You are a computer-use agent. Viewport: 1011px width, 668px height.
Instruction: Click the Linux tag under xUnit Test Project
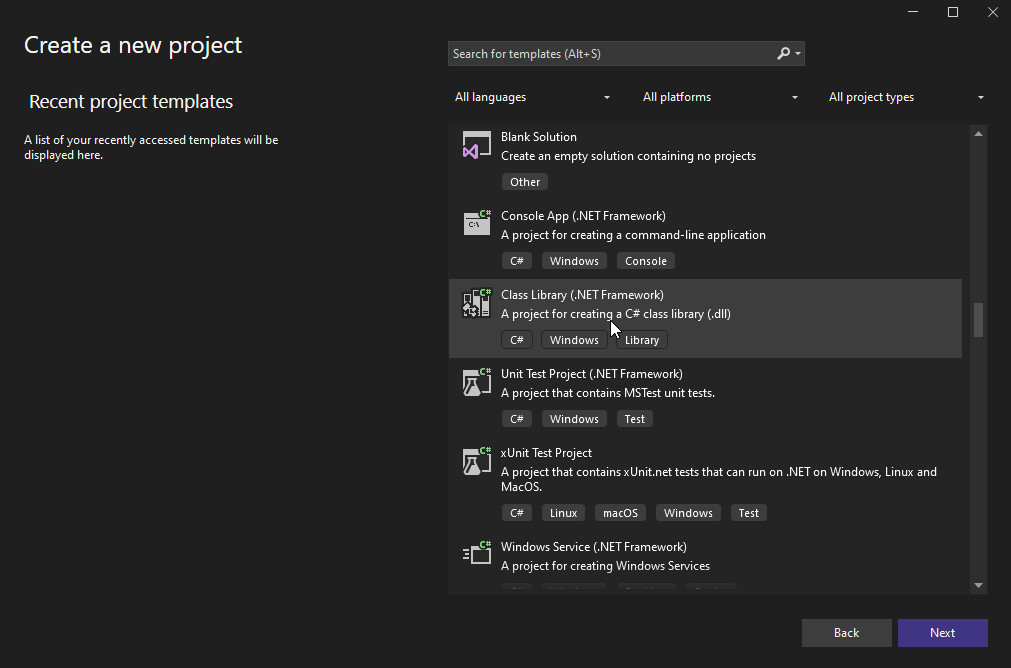[563, 513]
